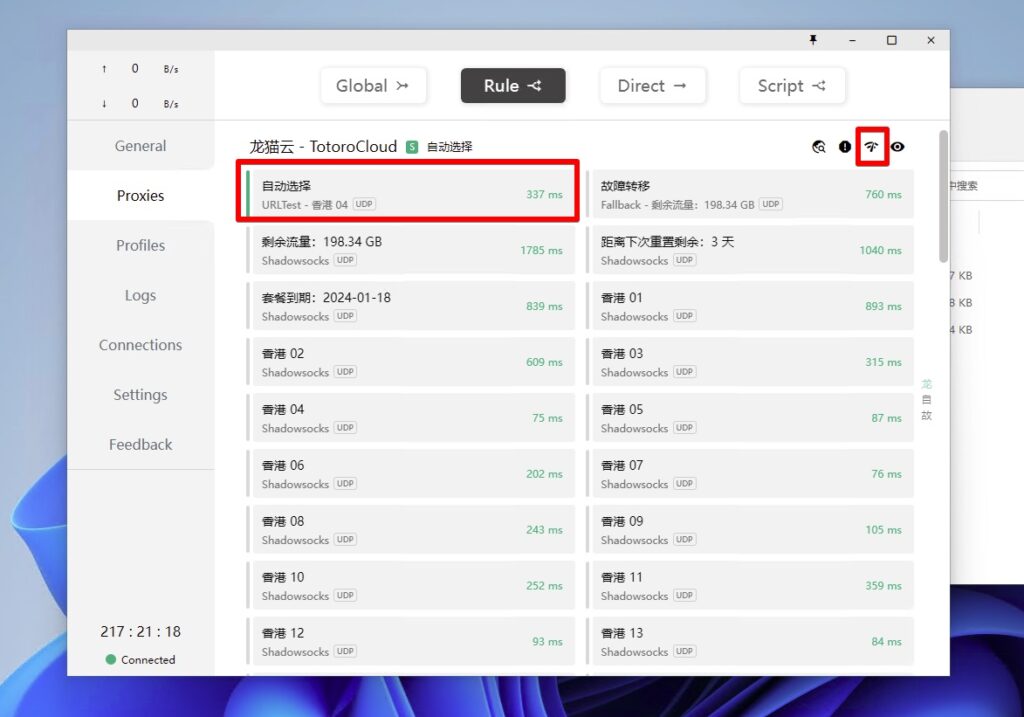Pin the window with the pushpin icon
The width and height of the screenshot is (1024, 717).
click(x=813, y=40)
